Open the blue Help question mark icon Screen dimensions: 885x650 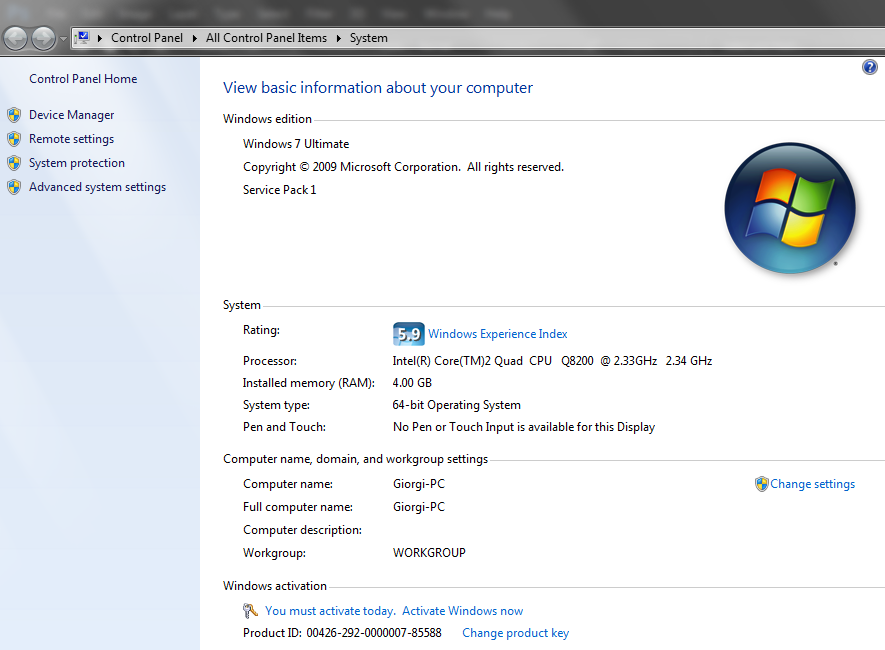point(870,67)
